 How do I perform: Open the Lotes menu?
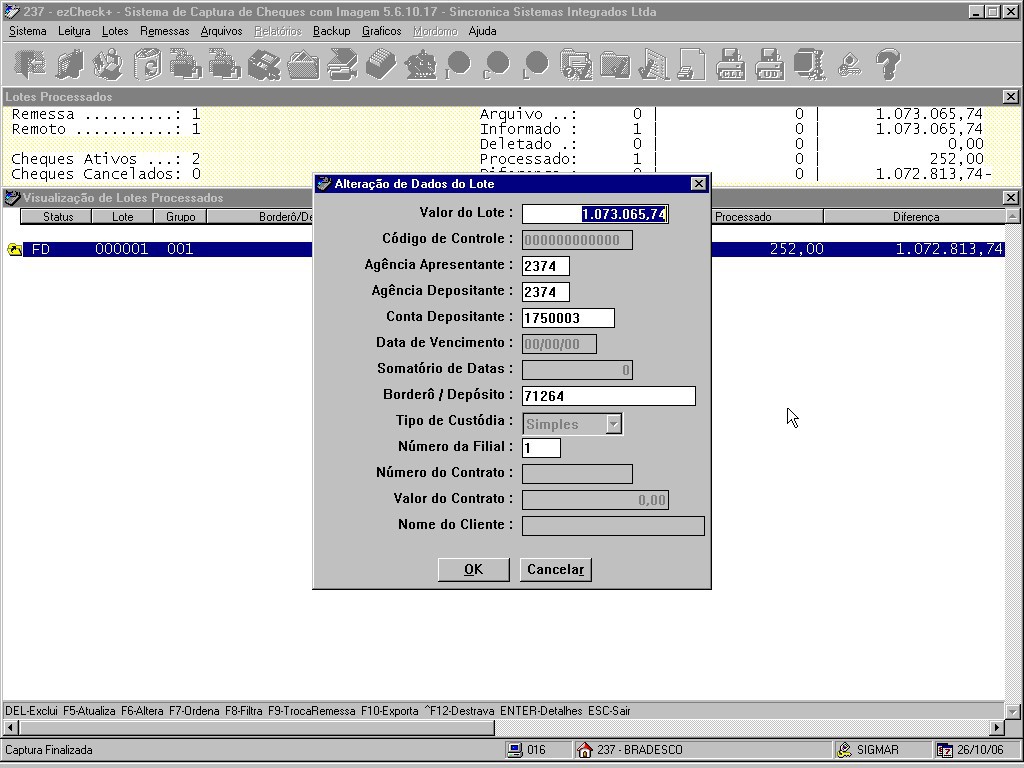coord(115,31)
